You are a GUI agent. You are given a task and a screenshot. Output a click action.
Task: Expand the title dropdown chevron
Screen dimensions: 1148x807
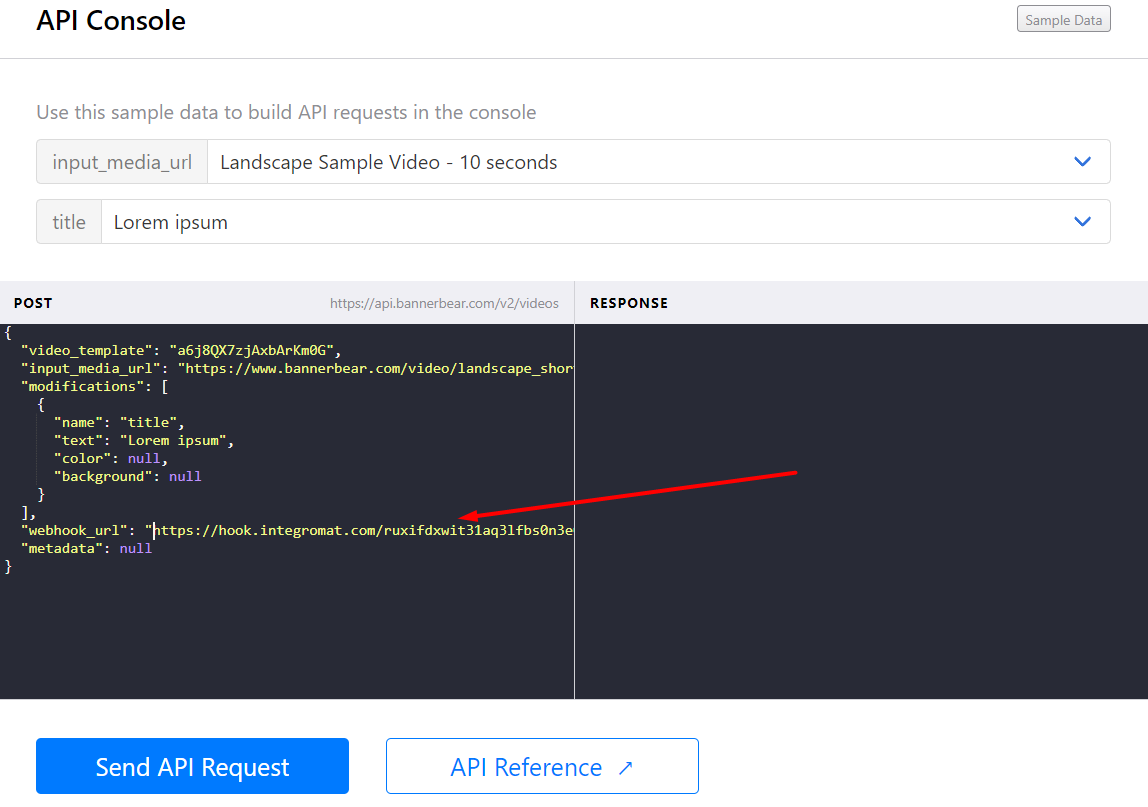(1082, 222)
